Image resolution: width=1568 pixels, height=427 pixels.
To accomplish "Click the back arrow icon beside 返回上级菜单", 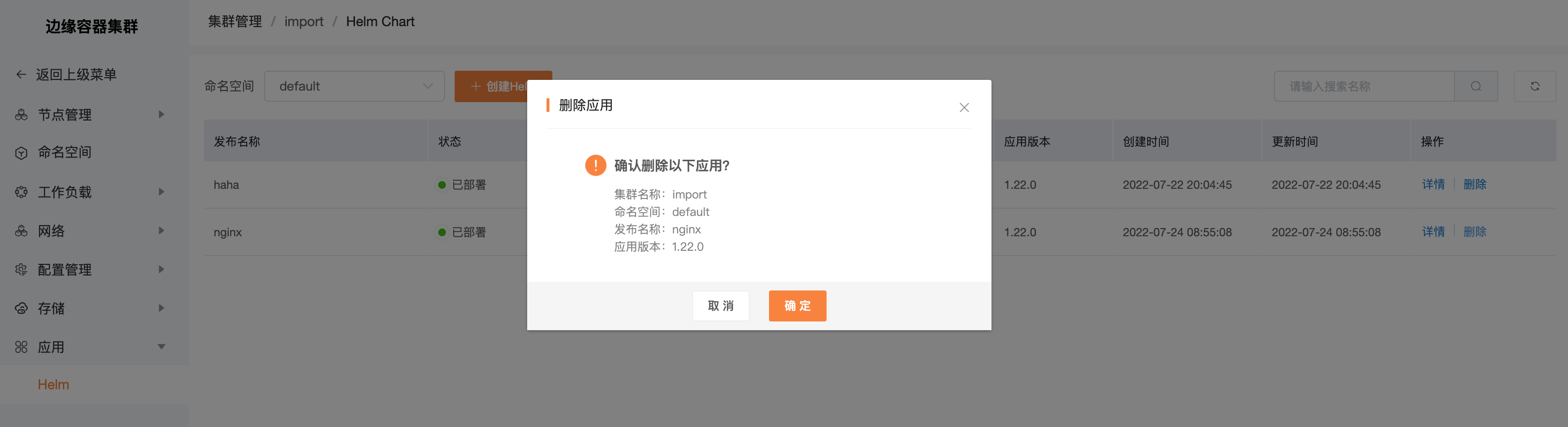I will click(x=21, y=75).
